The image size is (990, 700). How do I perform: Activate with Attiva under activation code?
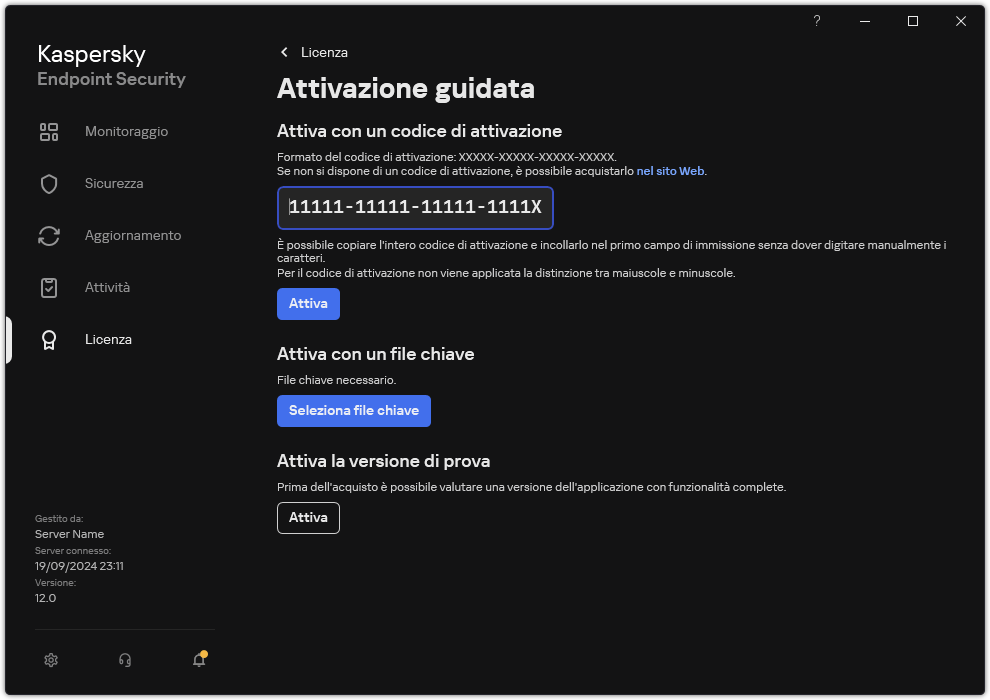tap(308, 303)
